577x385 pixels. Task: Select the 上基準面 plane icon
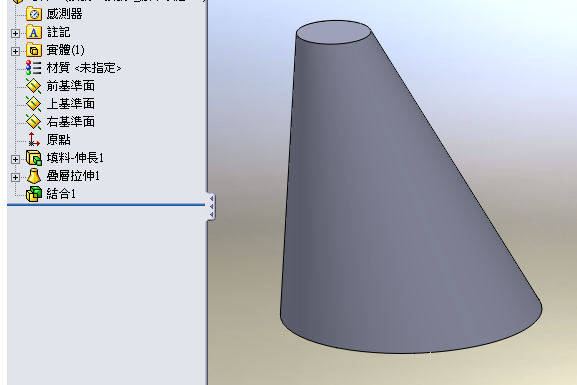click(33, 104)
